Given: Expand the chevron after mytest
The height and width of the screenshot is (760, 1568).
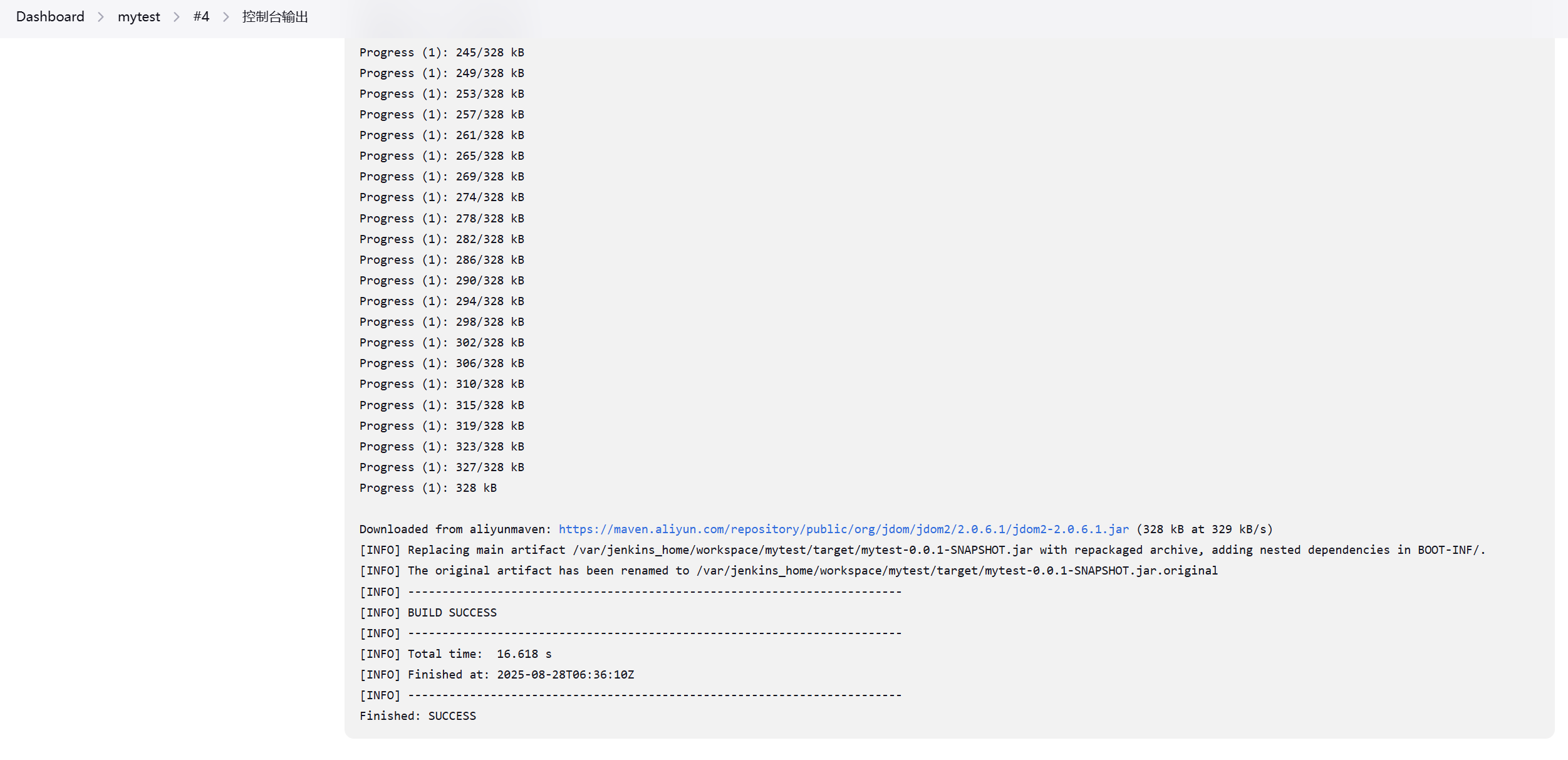Looking at the screenshot, I should 177,17.
